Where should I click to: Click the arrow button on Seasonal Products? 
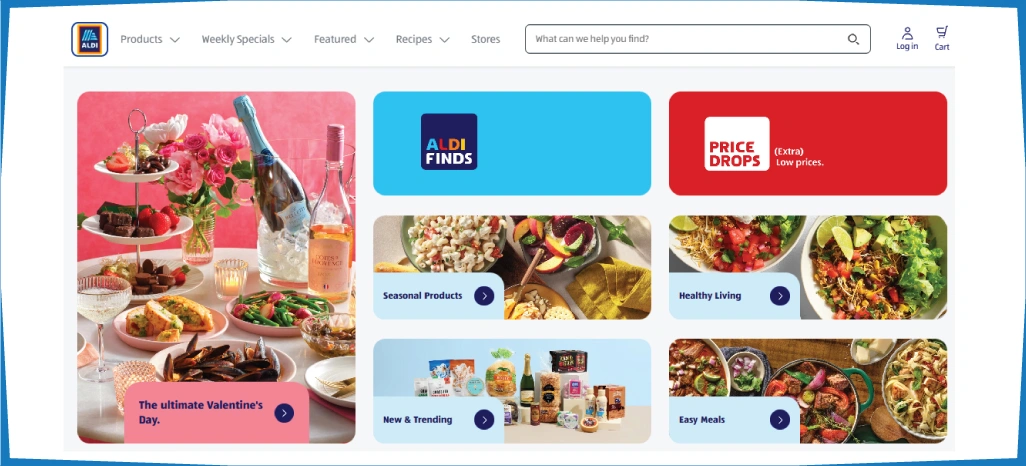(484, 296)
